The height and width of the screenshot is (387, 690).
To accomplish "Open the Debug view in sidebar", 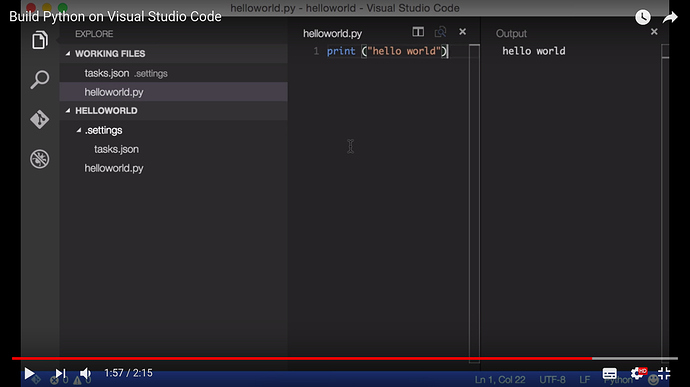I will coord(40,159).
